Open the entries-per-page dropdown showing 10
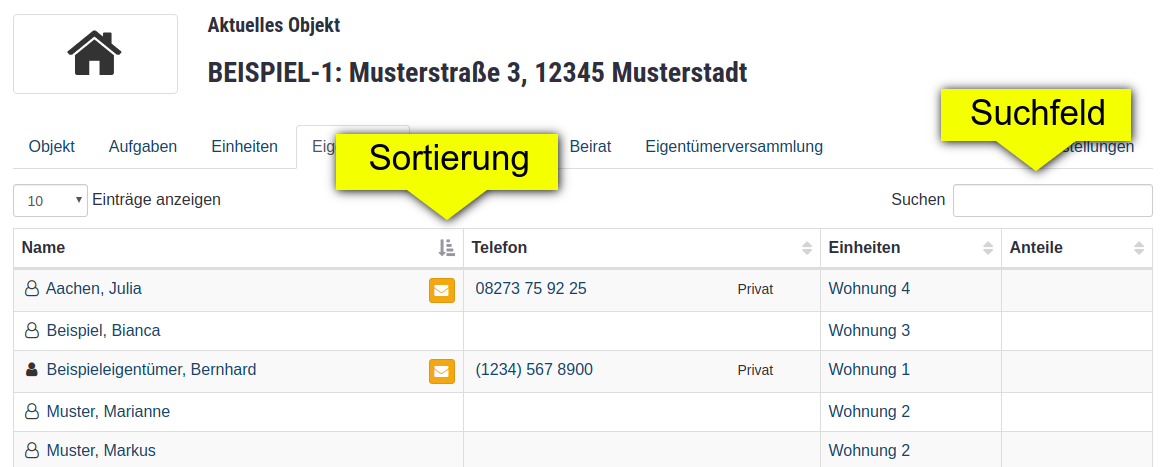This screenshot has height=467, width=1168. [51, 200]
